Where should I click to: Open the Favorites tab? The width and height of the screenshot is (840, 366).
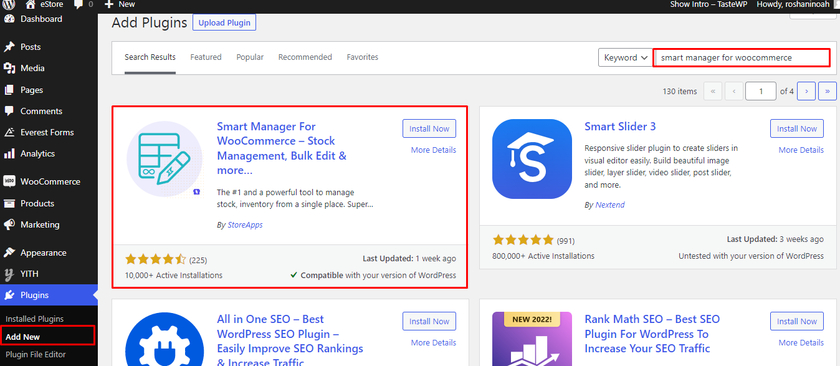point(362,57)
